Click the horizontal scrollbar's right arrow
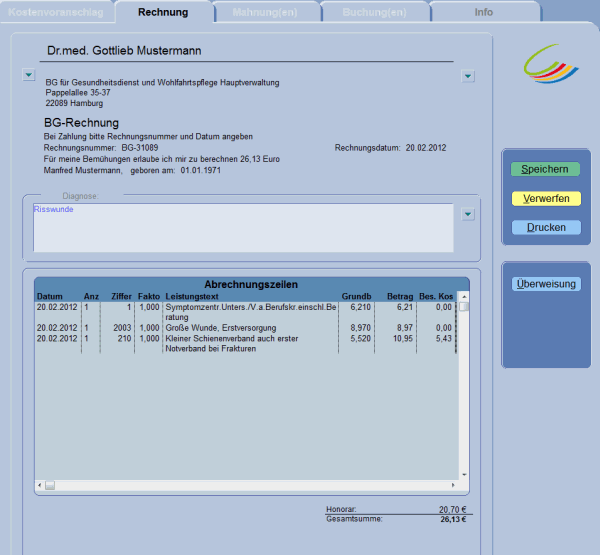This screenshot has height=555, width=600. [x=453, y=485]
